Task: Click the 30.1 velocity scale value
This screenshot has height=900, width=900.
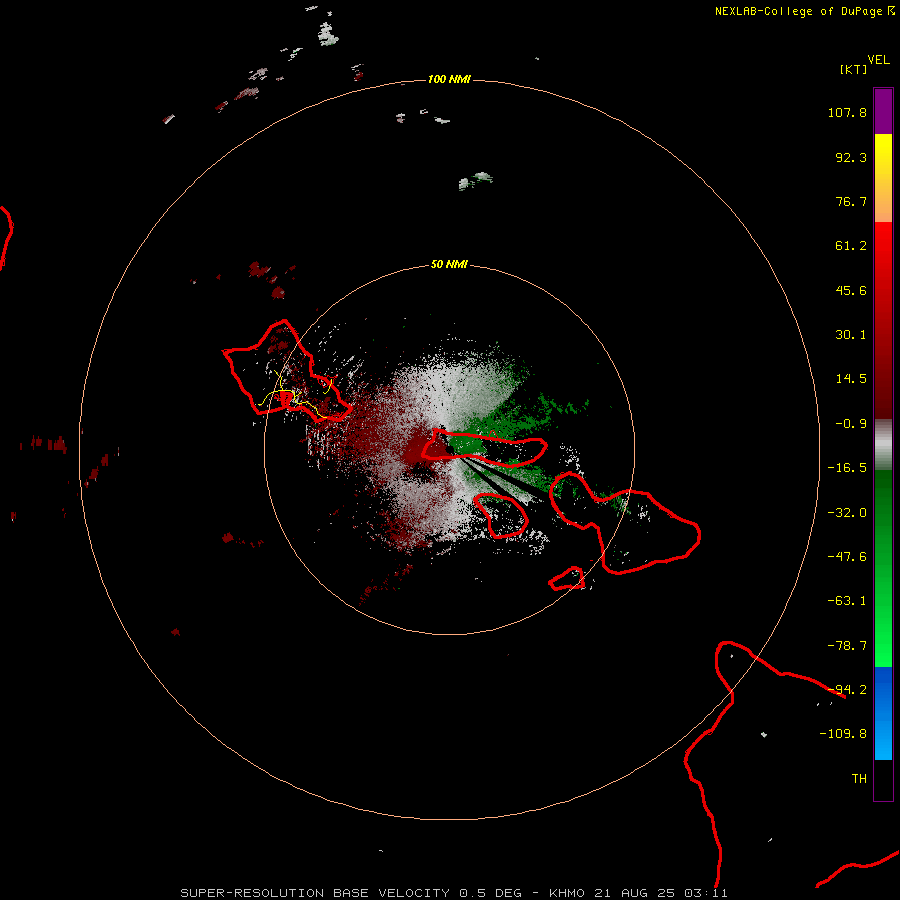Action: click(x=851, y=335)
